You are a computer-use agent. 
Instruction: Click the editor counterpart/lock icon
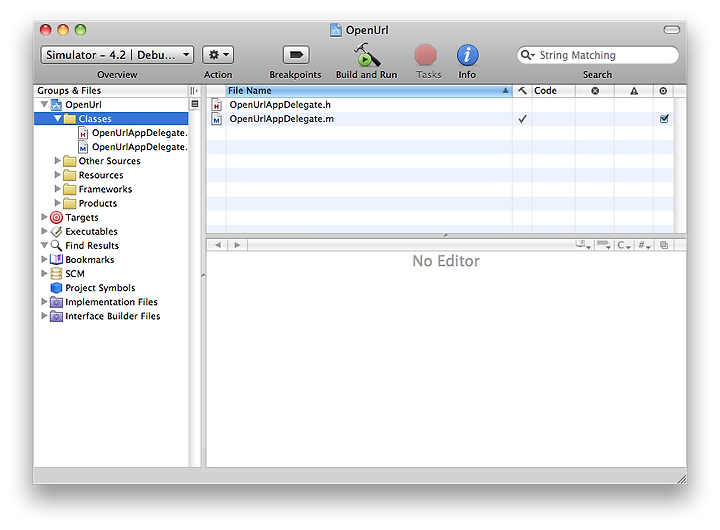tap(664, 245)
